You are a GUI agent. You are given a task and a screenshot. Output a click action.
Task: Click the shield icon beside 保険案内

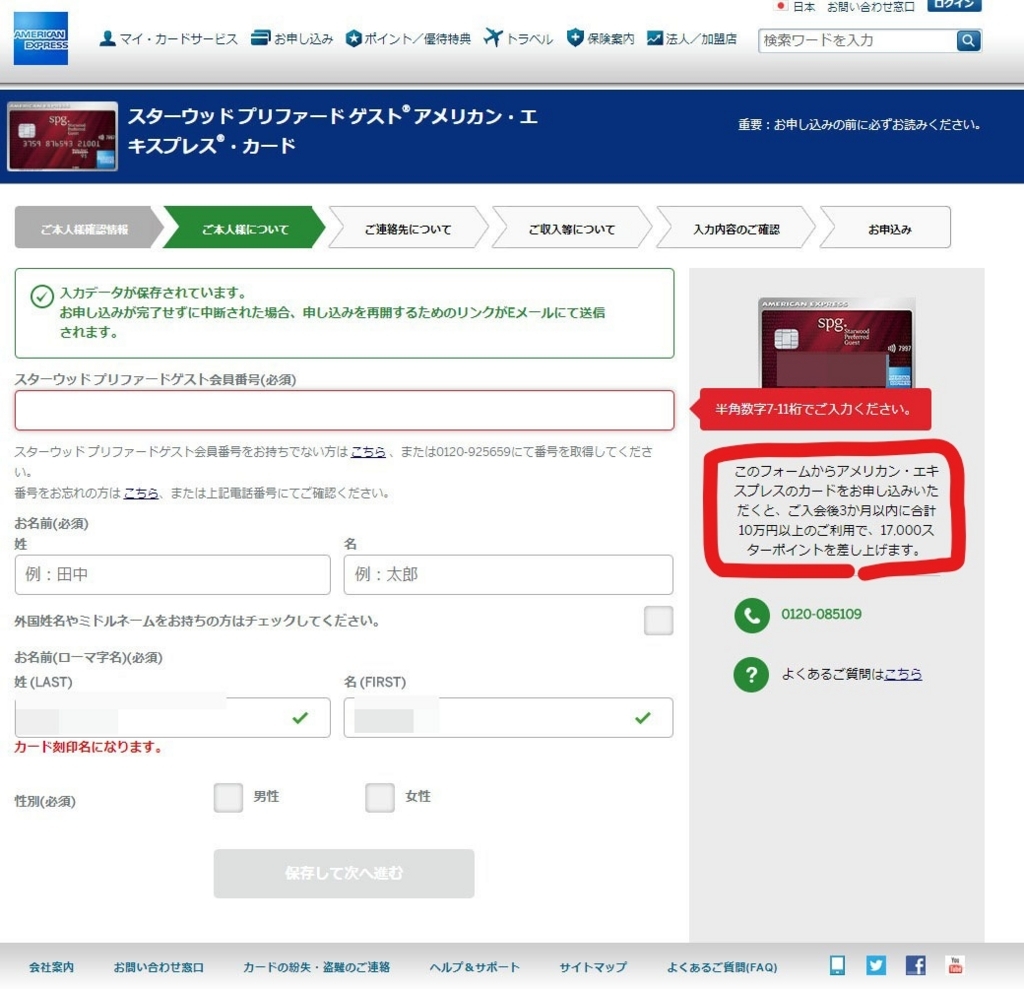tap(575, 38)
